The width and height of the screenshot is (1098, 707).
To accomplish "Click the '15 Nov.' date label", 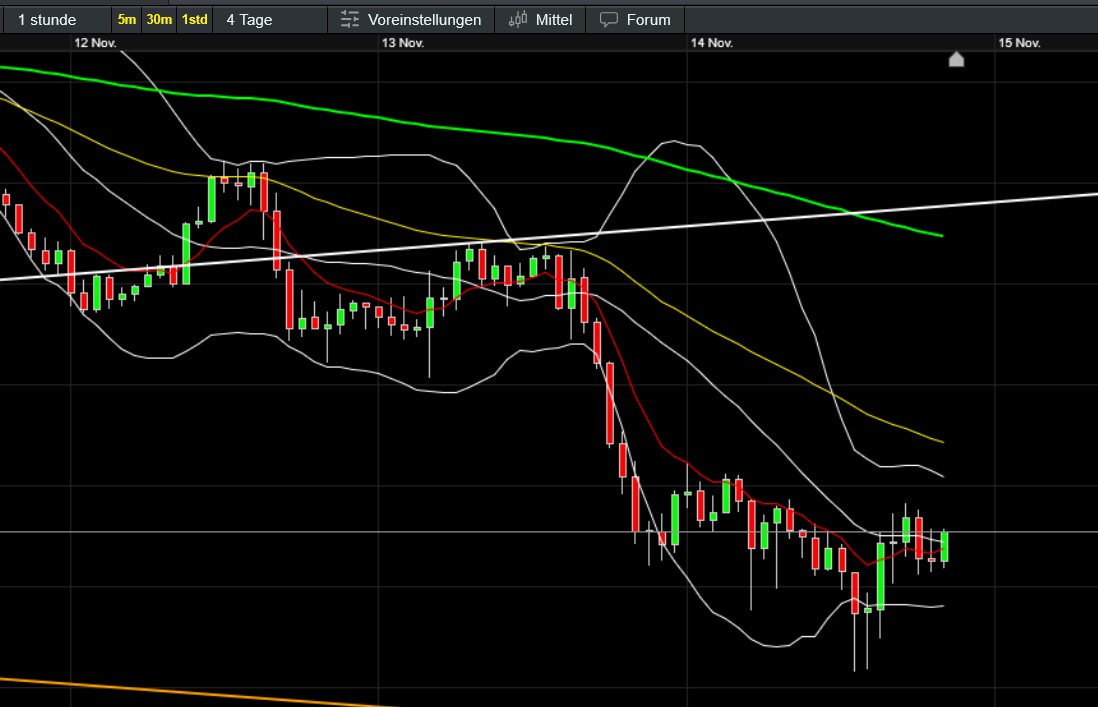I will [x=1020, y=43].
